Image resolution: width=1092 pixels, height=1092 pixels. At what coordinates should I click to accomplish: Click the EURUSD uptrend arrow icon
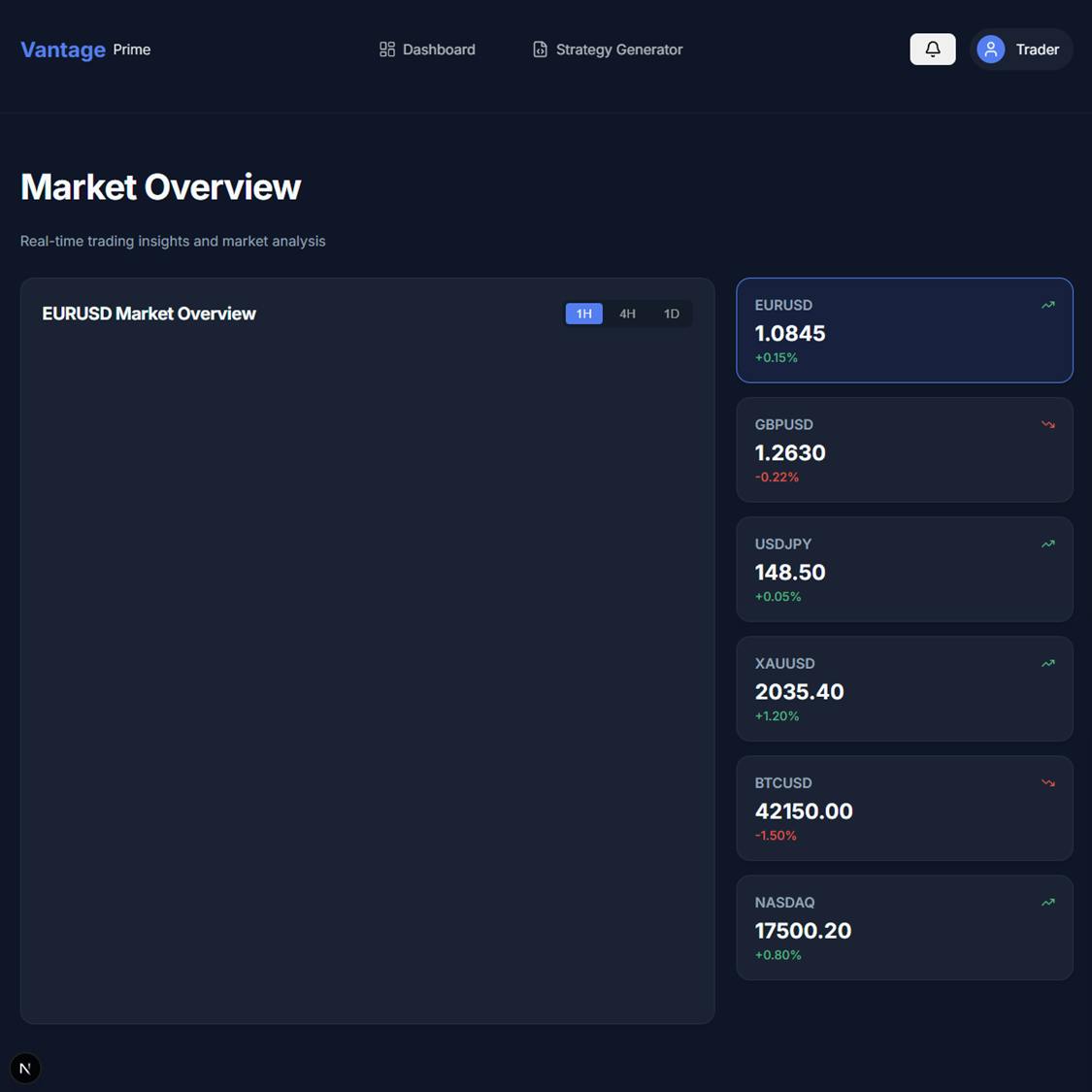pyautogui.click(x=1047, y=305)
